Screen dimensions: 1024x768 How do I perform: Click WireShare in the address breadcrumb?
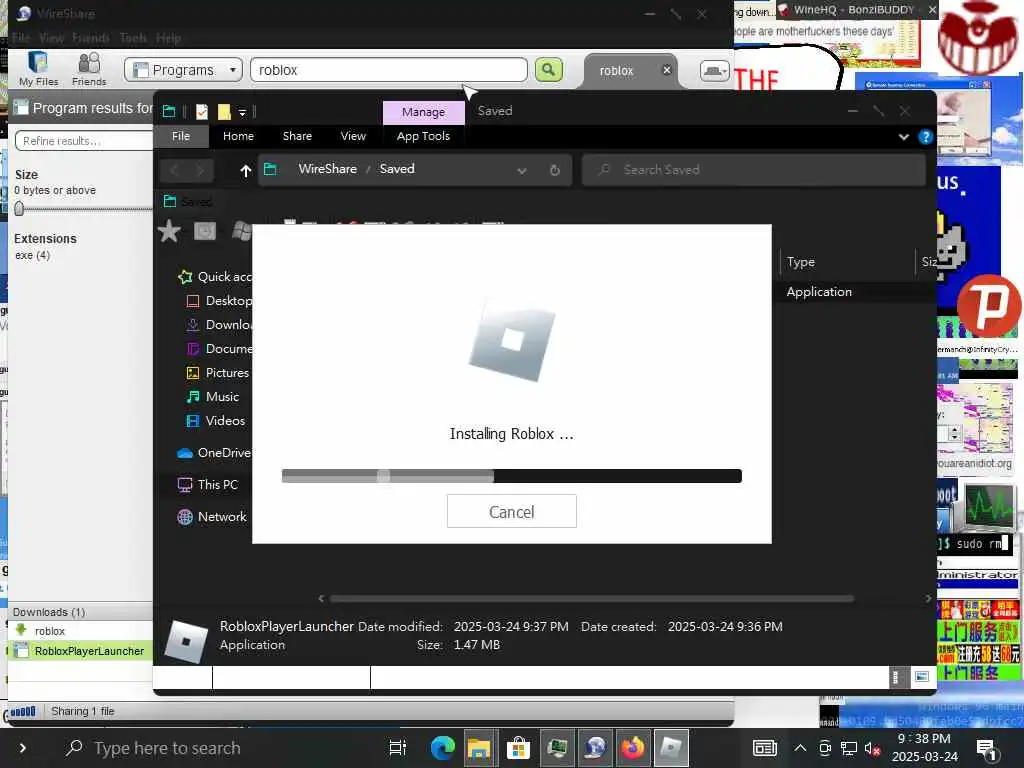click(x=328, y=168)
